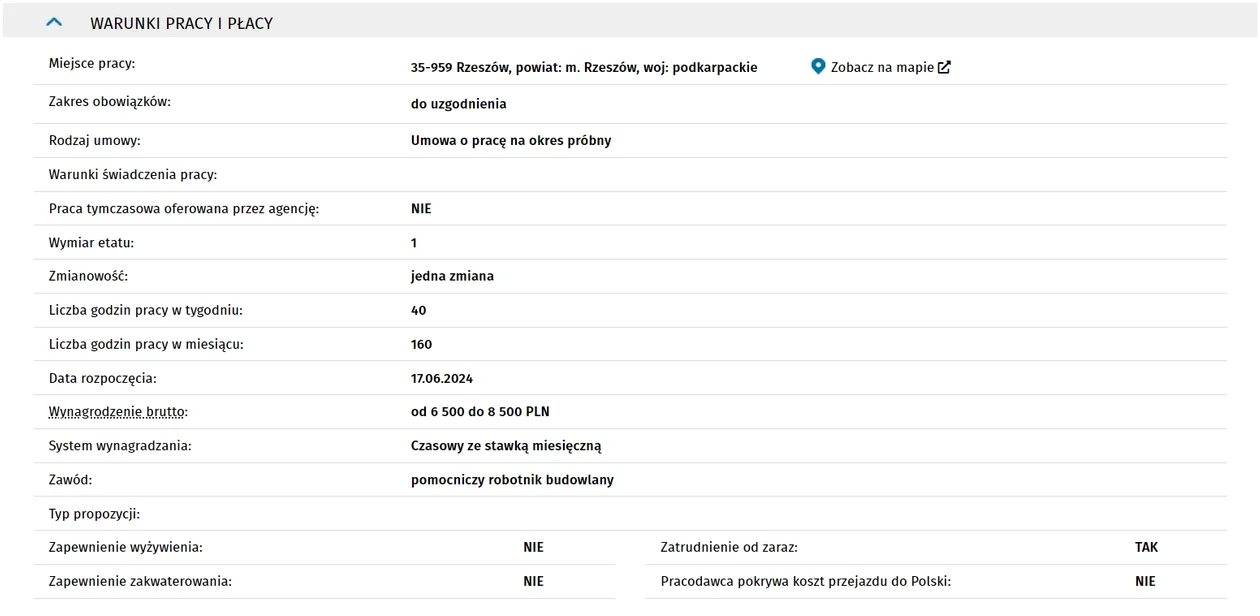Click the jedna zmiana shift value
Viewport: 1260px width, 616px height.
click(x=452, y=276)
